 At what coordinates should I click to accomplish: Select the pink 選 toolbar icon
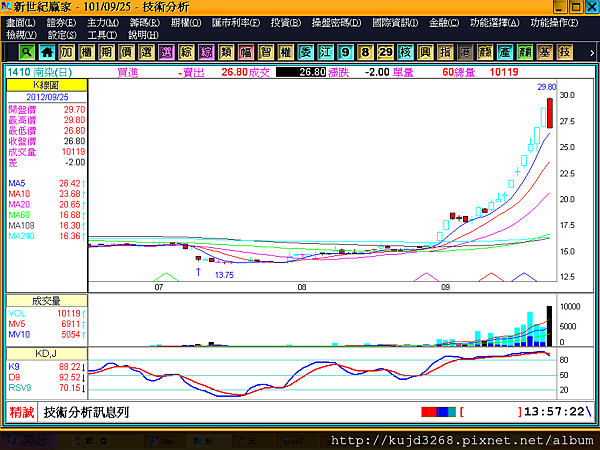(x=166, y=52)
